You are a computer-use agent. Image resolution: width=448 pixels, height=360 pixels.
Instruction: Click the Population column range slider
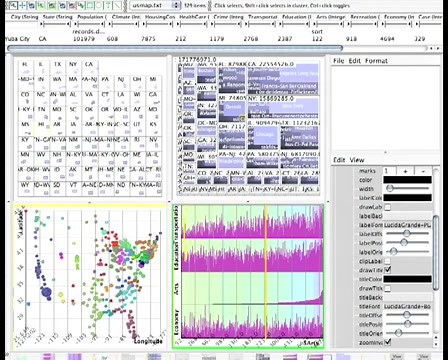[x=90, y=24]
